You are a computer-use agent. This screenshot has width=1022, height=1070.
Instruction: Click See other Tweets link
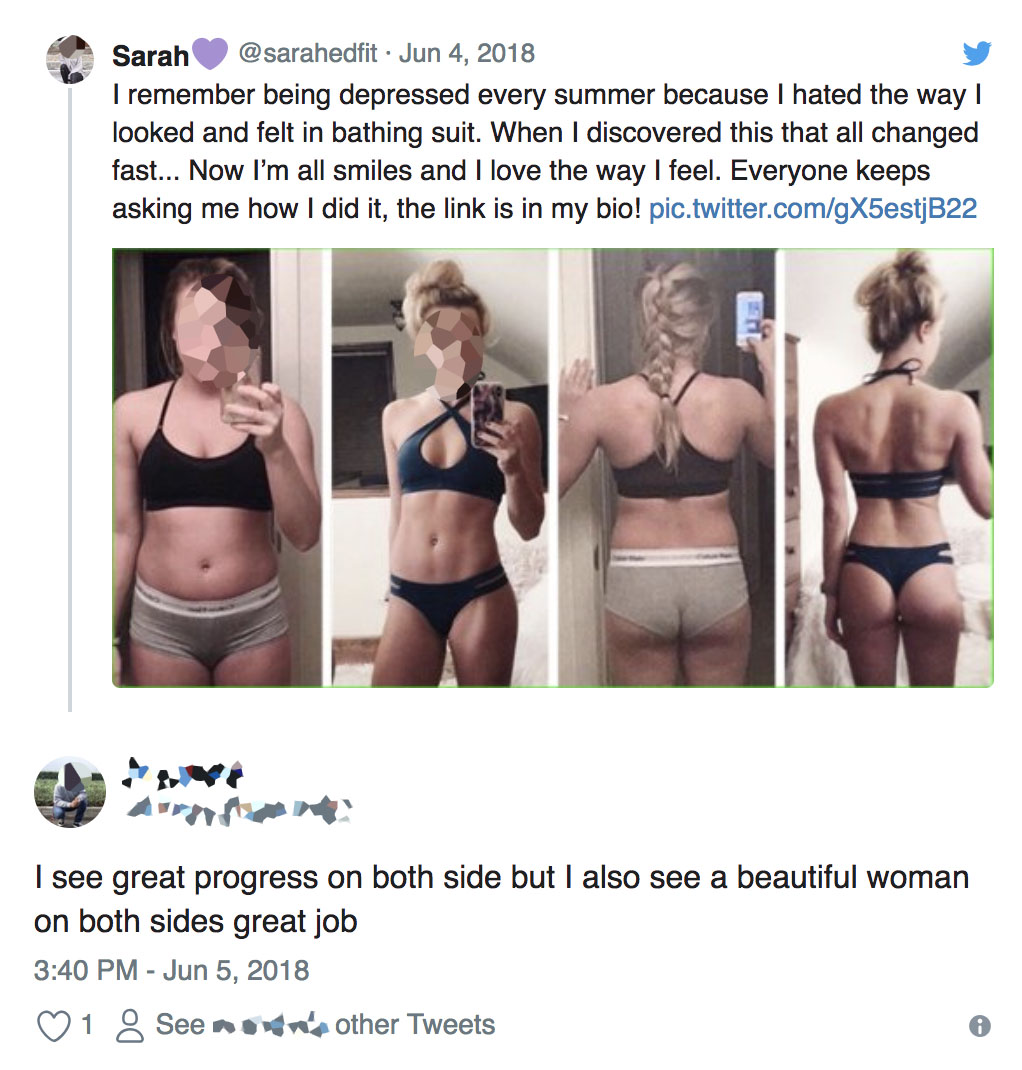point(325,1025)
